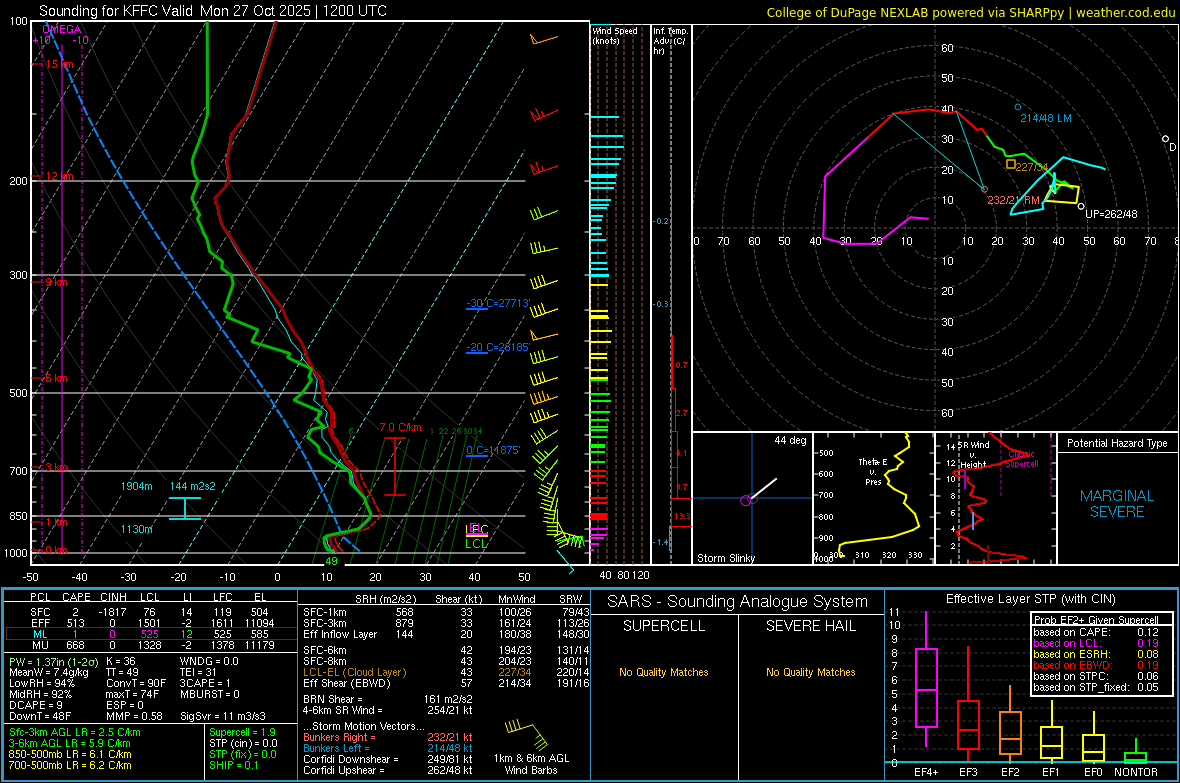The image size is (1180, 783).
Task: Click No Quality Matches under SUPERCELL
Action: [x=664, y=672]
